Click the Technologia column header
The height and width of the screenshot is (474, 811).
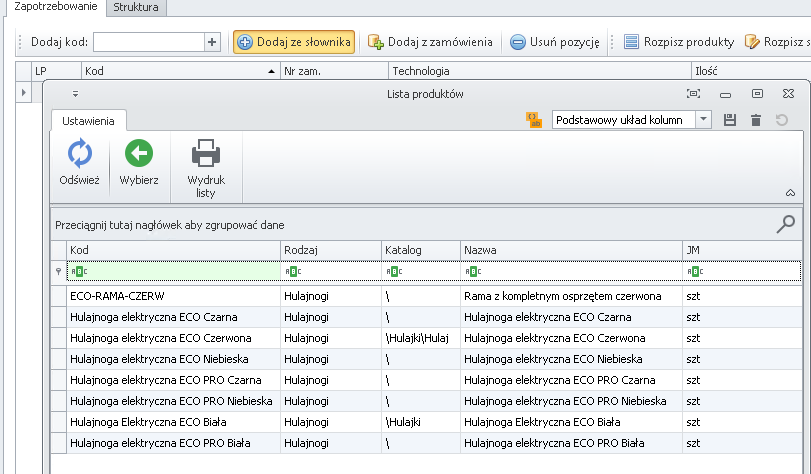[x=539, y=71]
